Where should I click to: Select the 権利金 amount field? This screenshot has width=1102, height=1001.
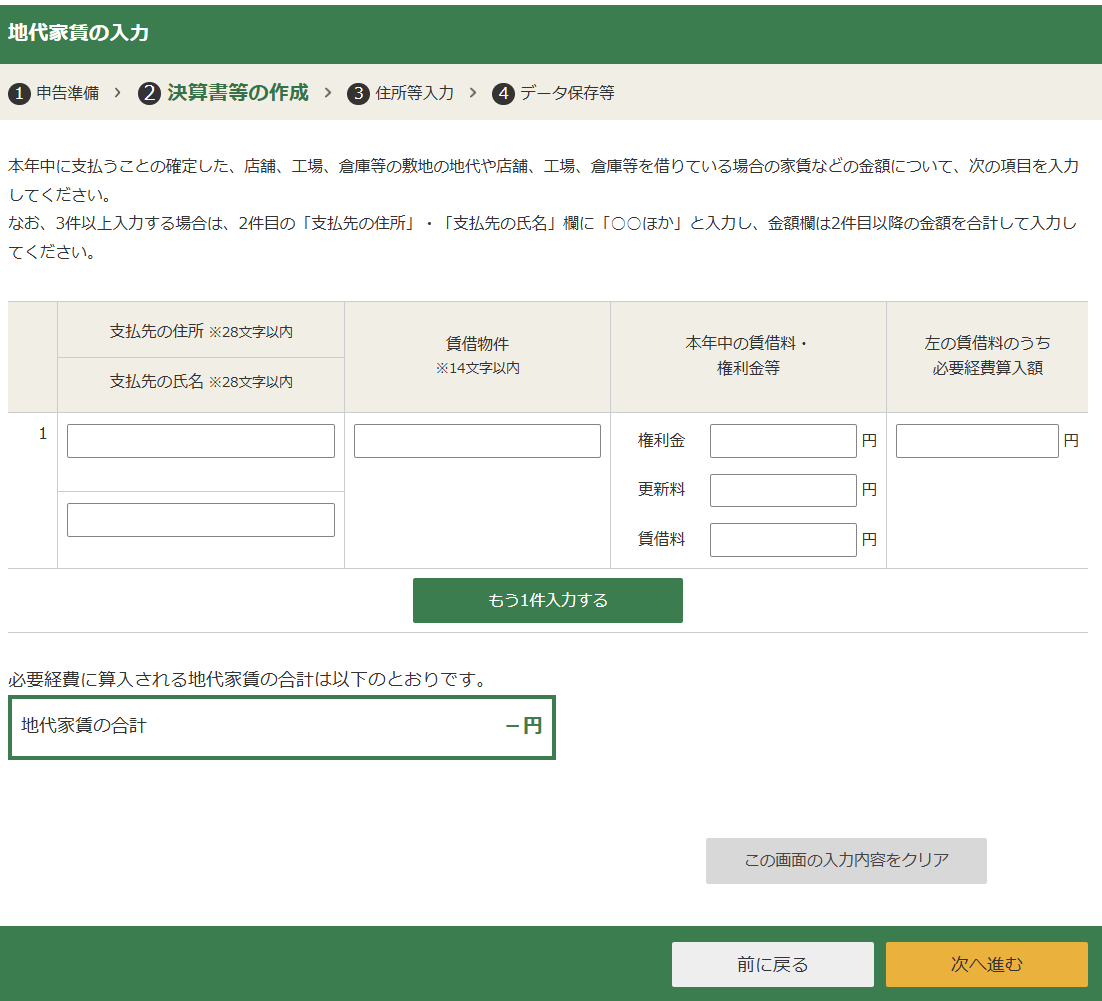tap(783, 441)
